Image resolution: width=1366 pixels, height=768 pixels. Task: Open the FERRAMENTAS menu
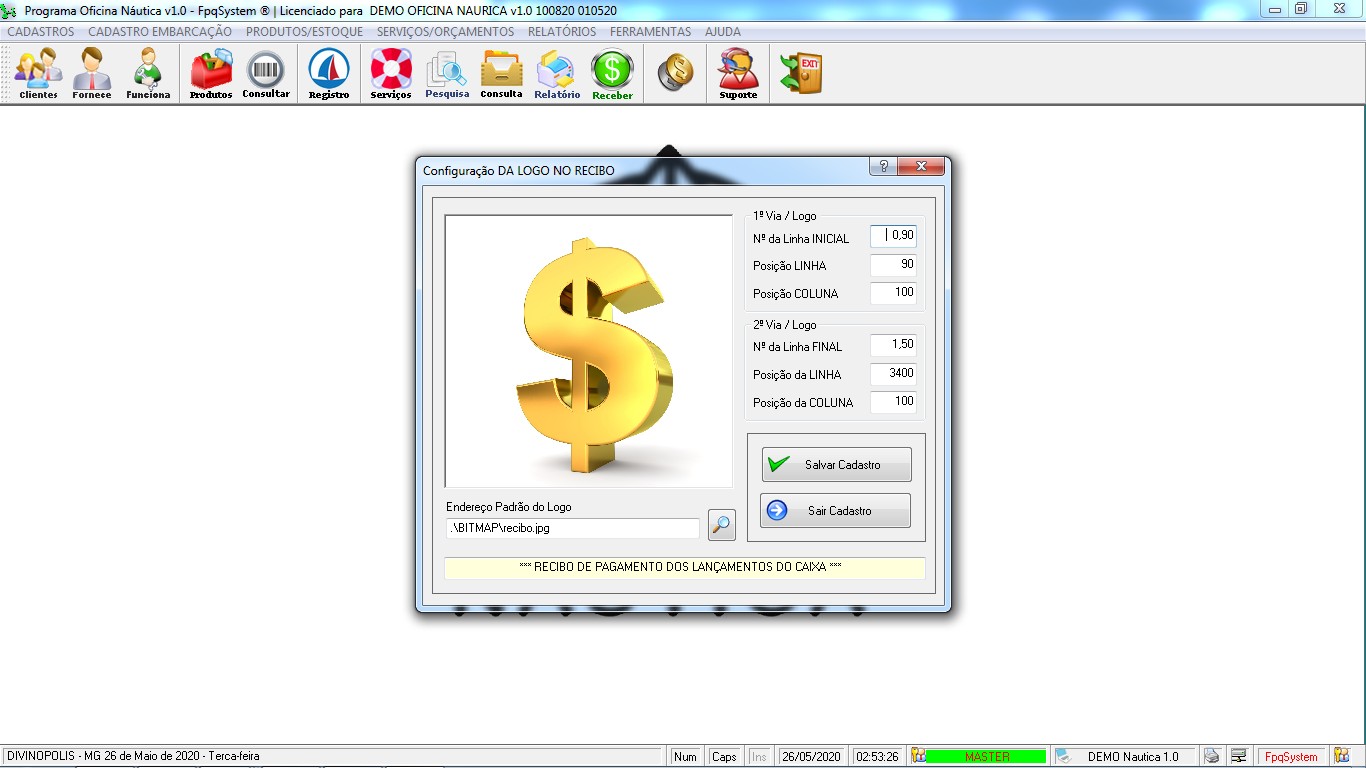pos(650,32)
